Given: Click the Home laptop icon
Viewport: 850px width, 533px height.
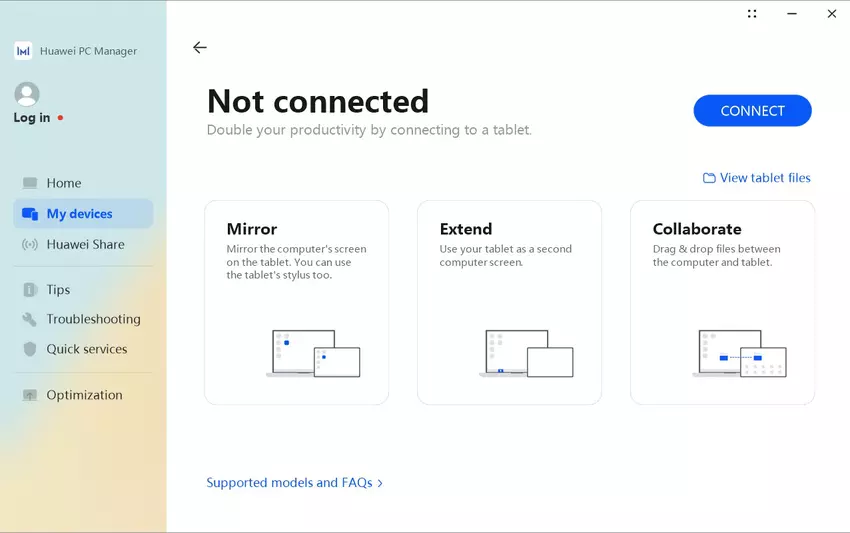Looking at the screenshot, I should pos(30,184).
